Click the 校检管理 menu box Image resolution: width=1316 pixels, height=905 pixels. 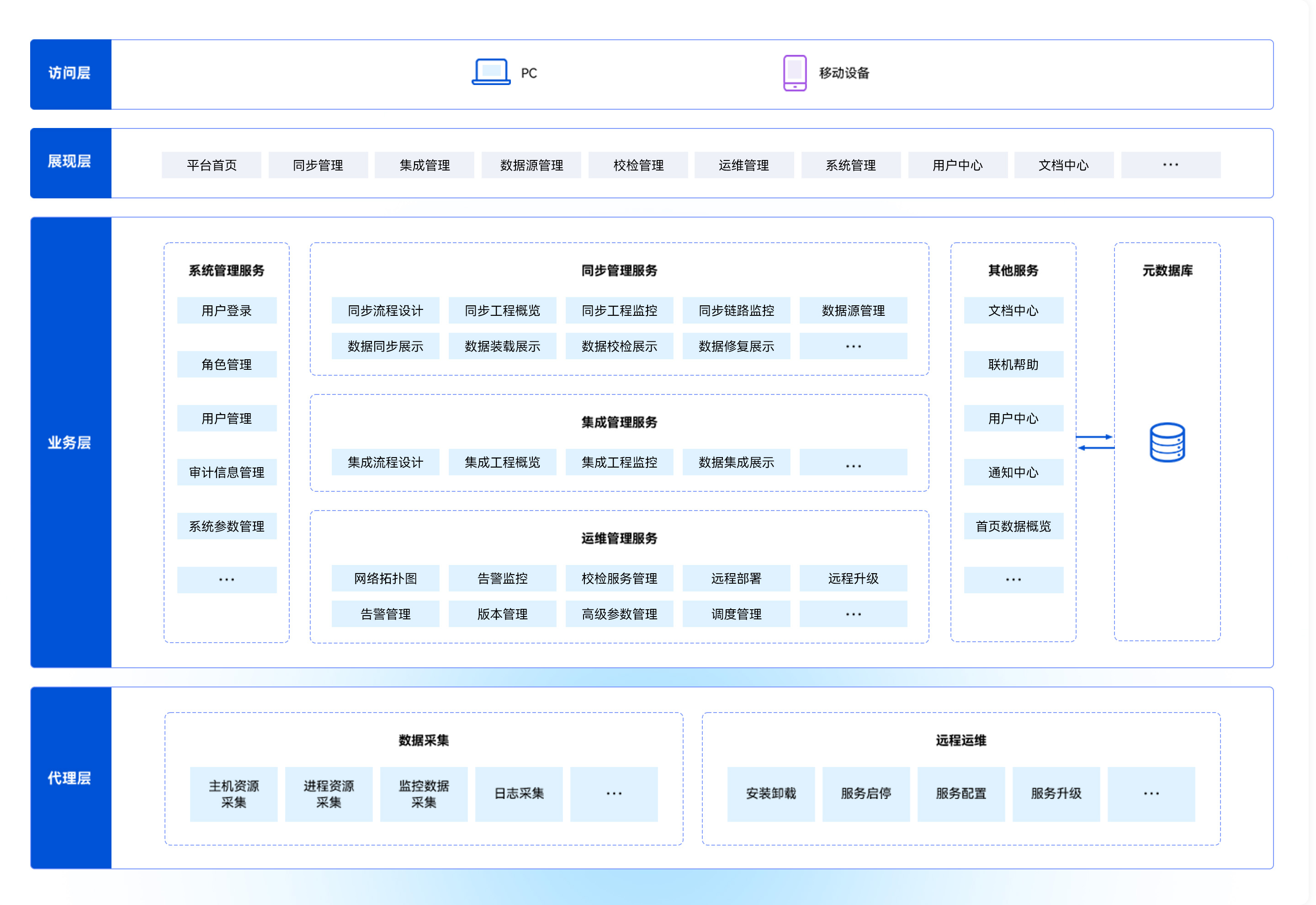point(637,165)
